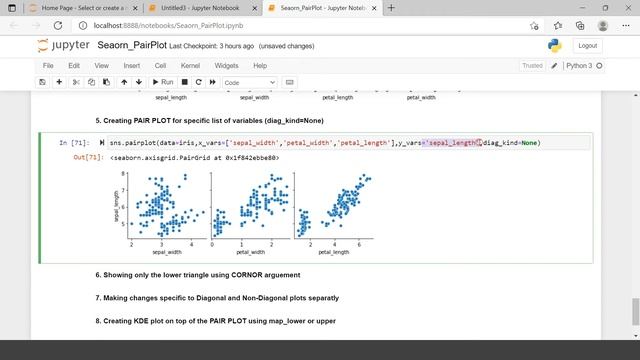Click the PairGrid output text
The height and width of the screenshot is (360, 640).
[x=195, y=158]
